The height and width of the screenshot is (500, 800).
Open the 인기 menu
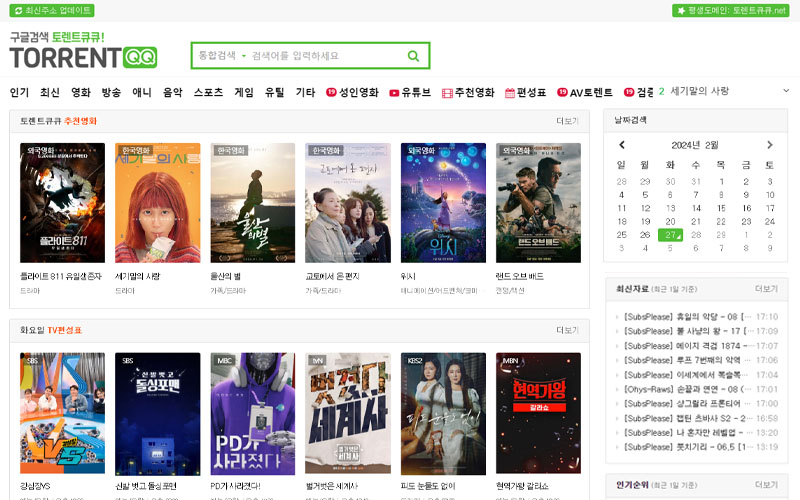[19, 92]
